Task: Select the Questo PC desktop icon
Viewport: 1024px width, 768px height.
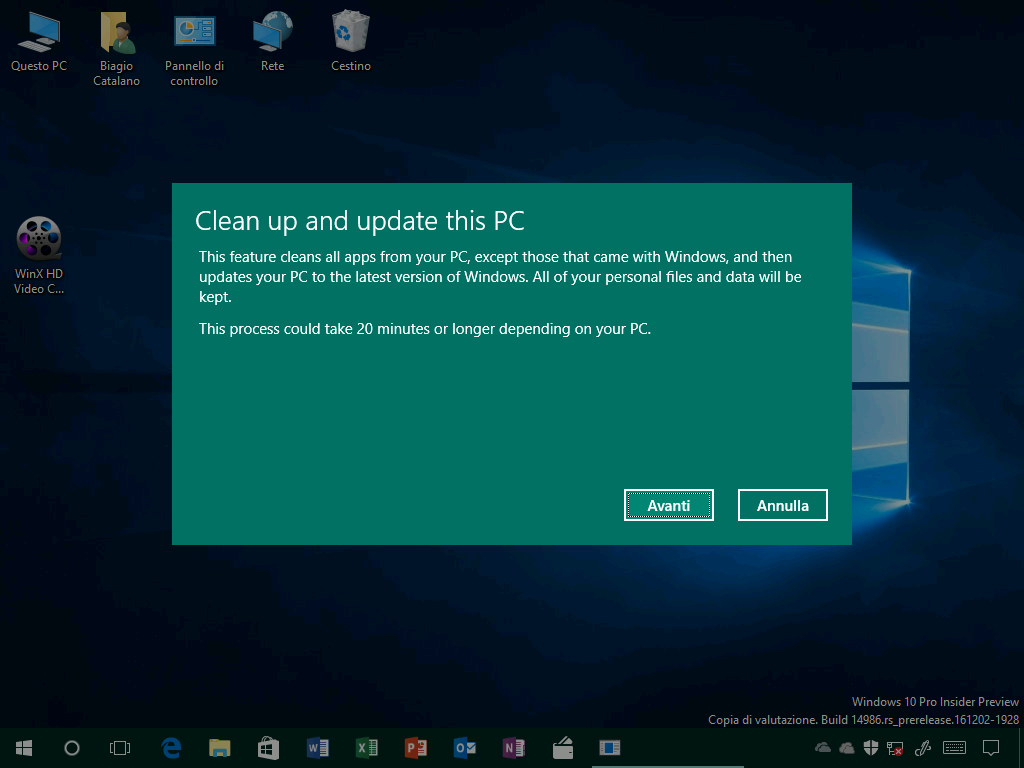Action: pos(39,42)
